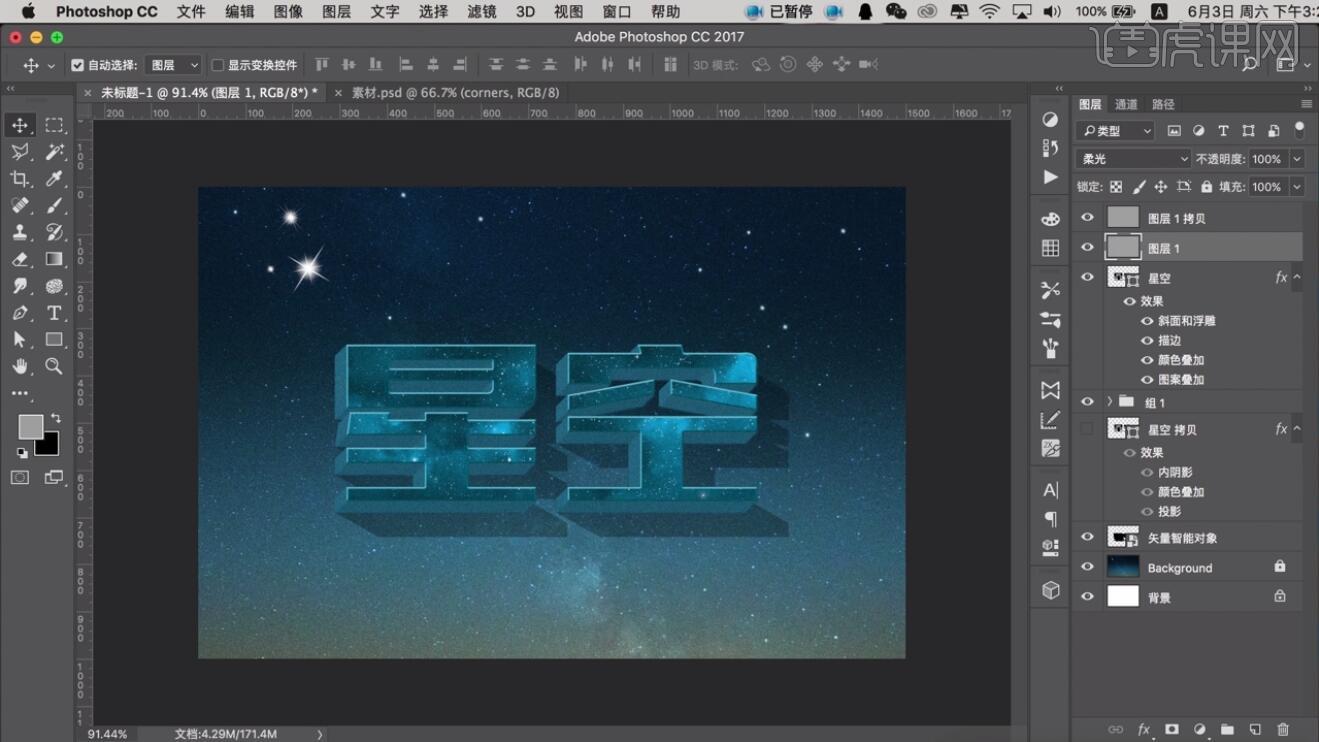Switch to the 通道 tab

(1126, 104)
